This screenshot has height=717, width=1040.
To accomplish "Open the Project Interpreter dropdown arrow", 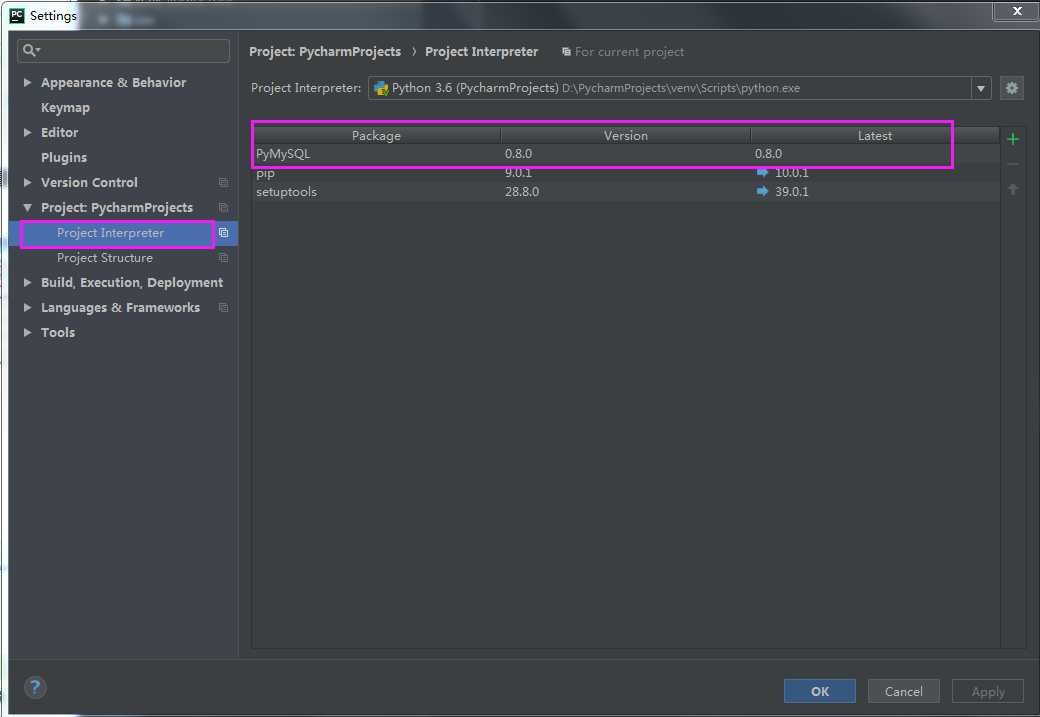I will (980, 88).
